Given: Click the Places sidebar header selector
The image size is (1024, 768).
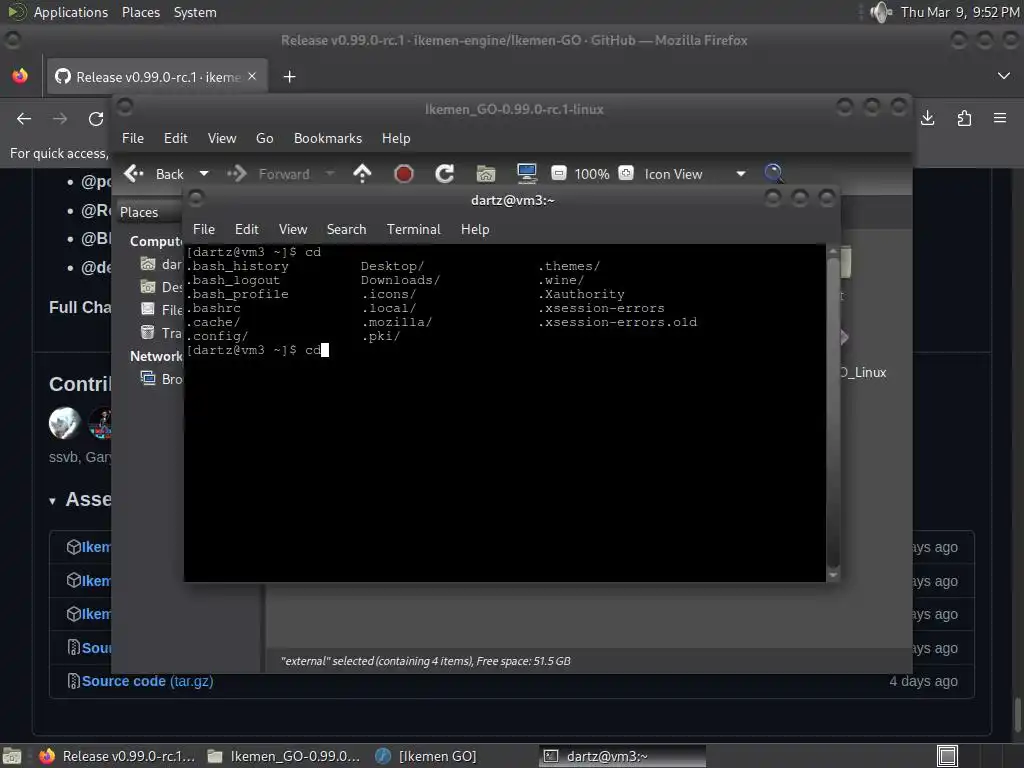Looking at the screenshot, I should (149, 212).
